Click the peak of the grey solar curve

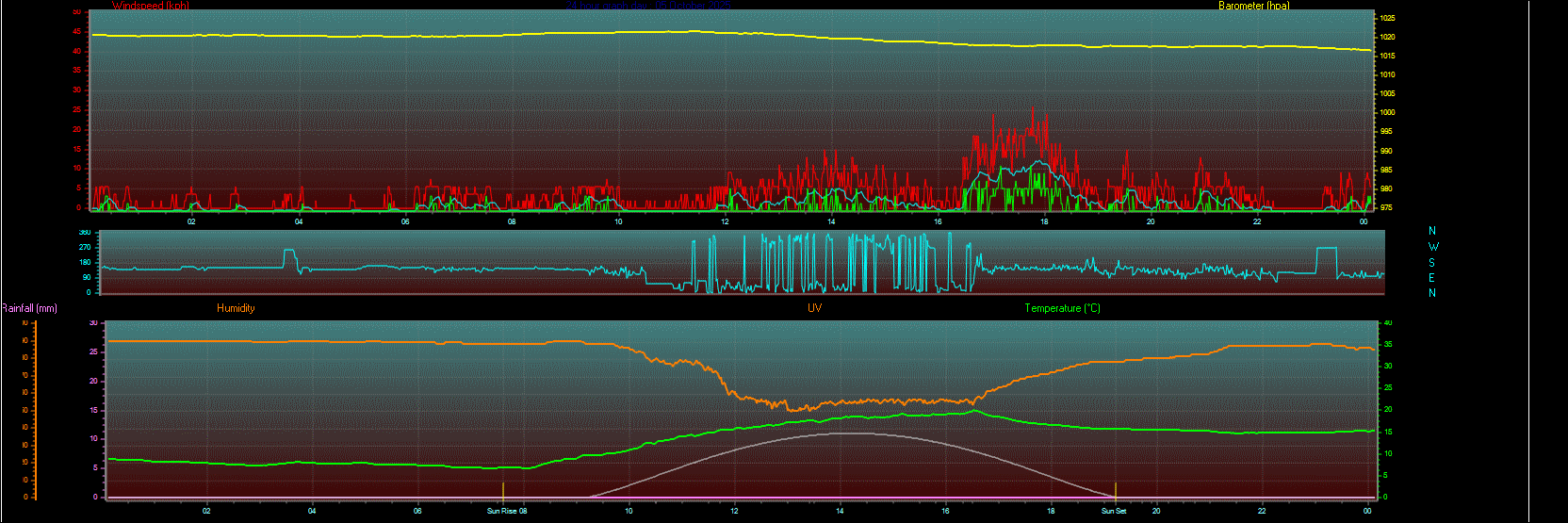click(843, 433)
